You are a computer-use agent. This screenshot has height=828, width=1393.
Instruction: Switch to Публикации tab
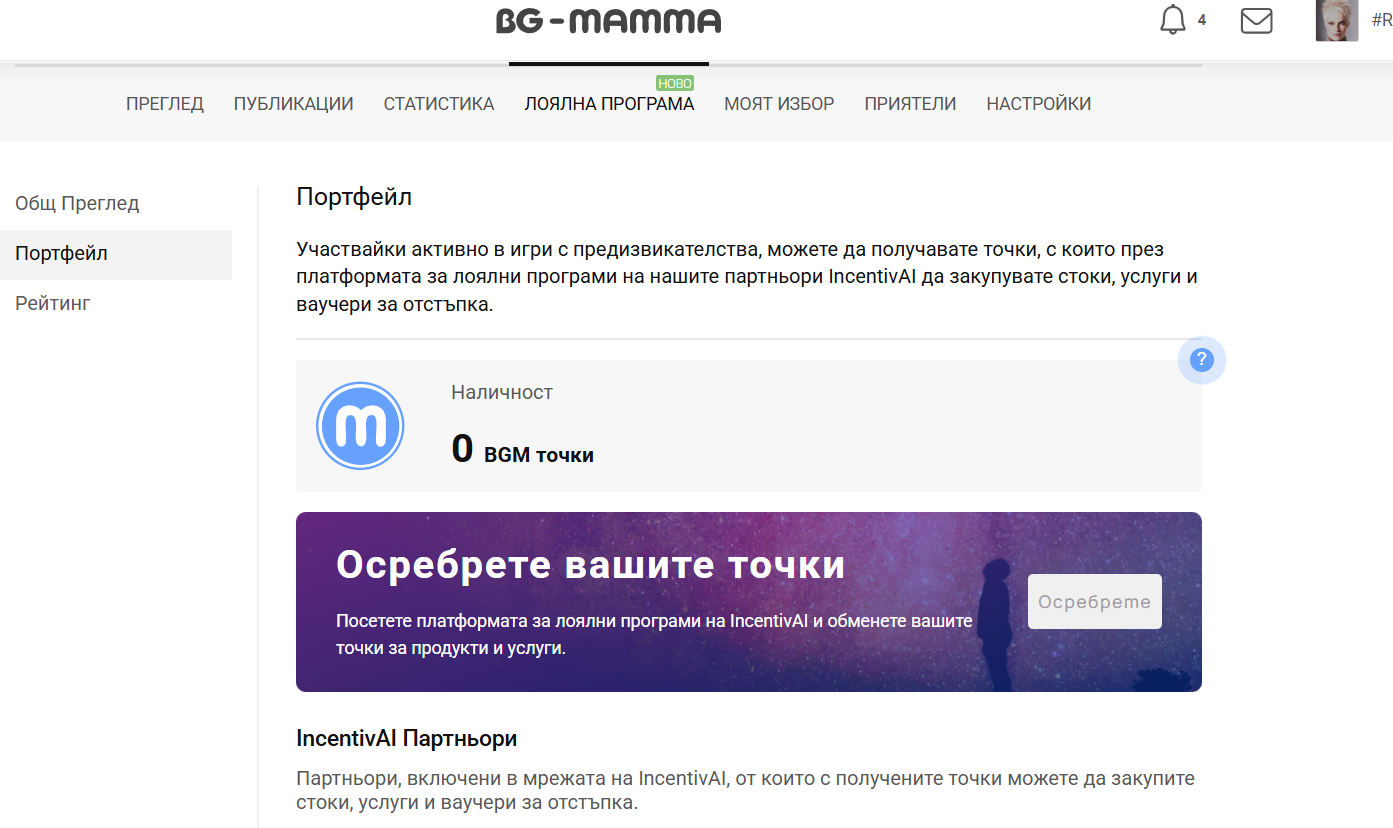294,104
